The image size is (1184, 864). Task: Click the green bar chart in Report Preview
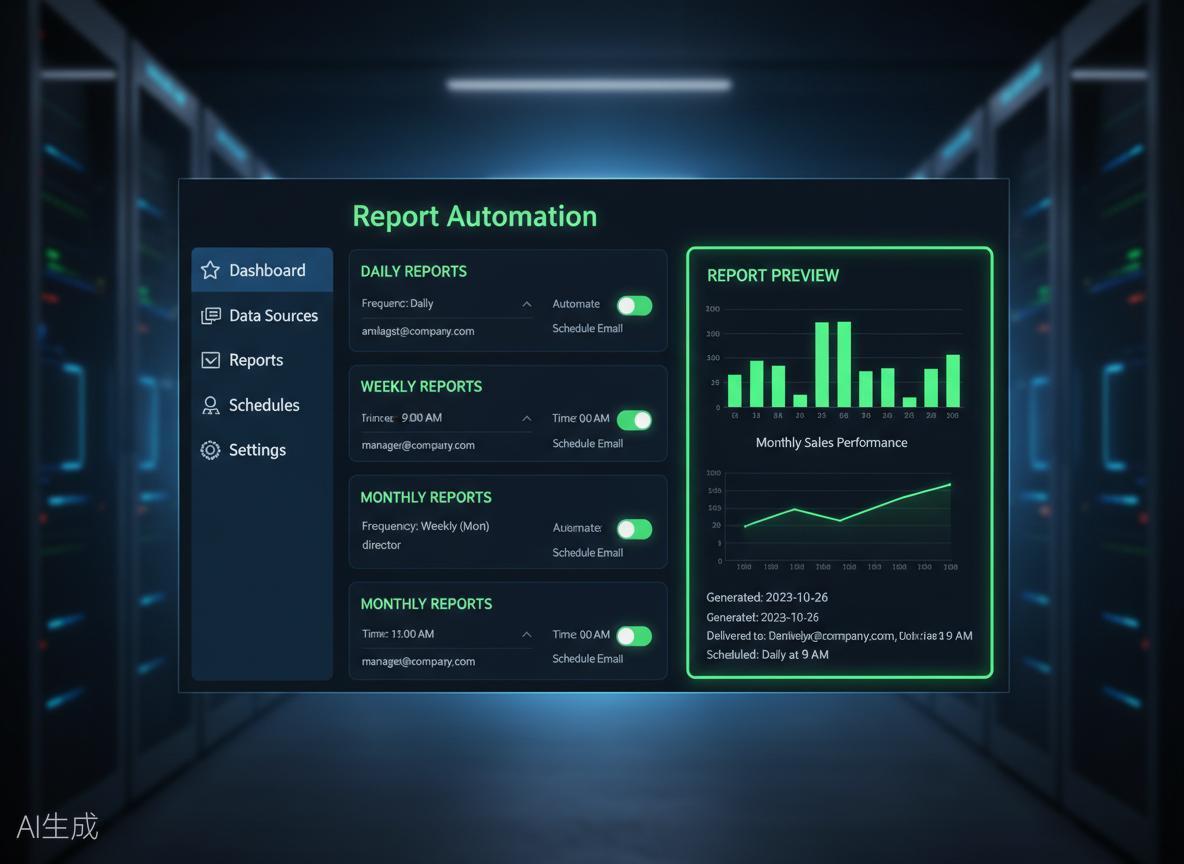pos(834,363)
